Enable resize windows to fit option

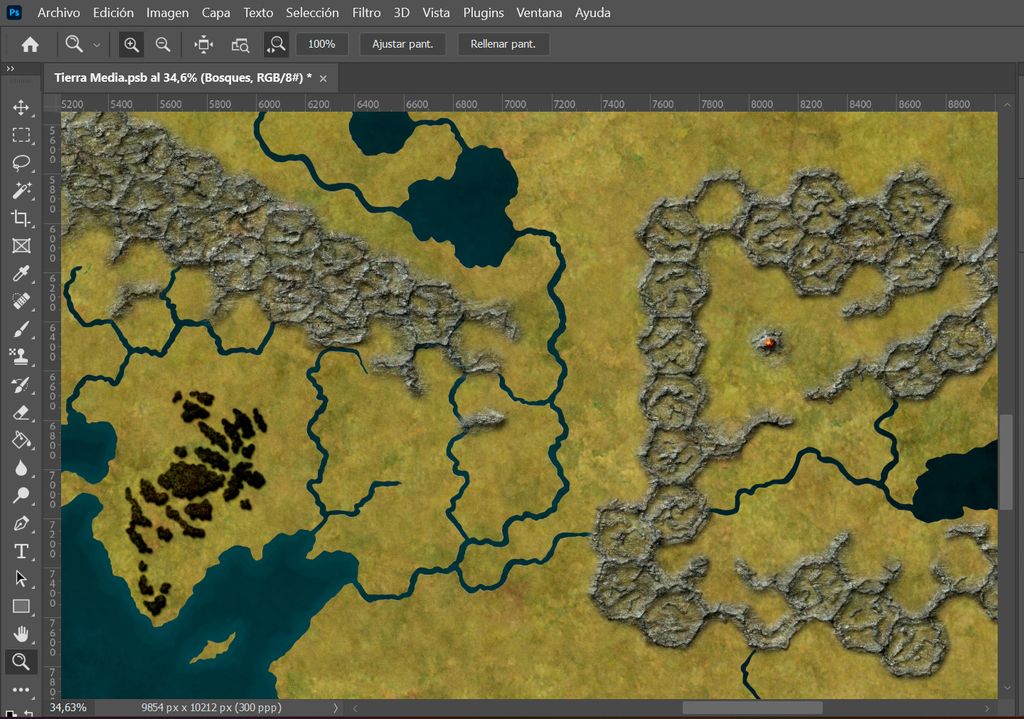click(203, 44)
